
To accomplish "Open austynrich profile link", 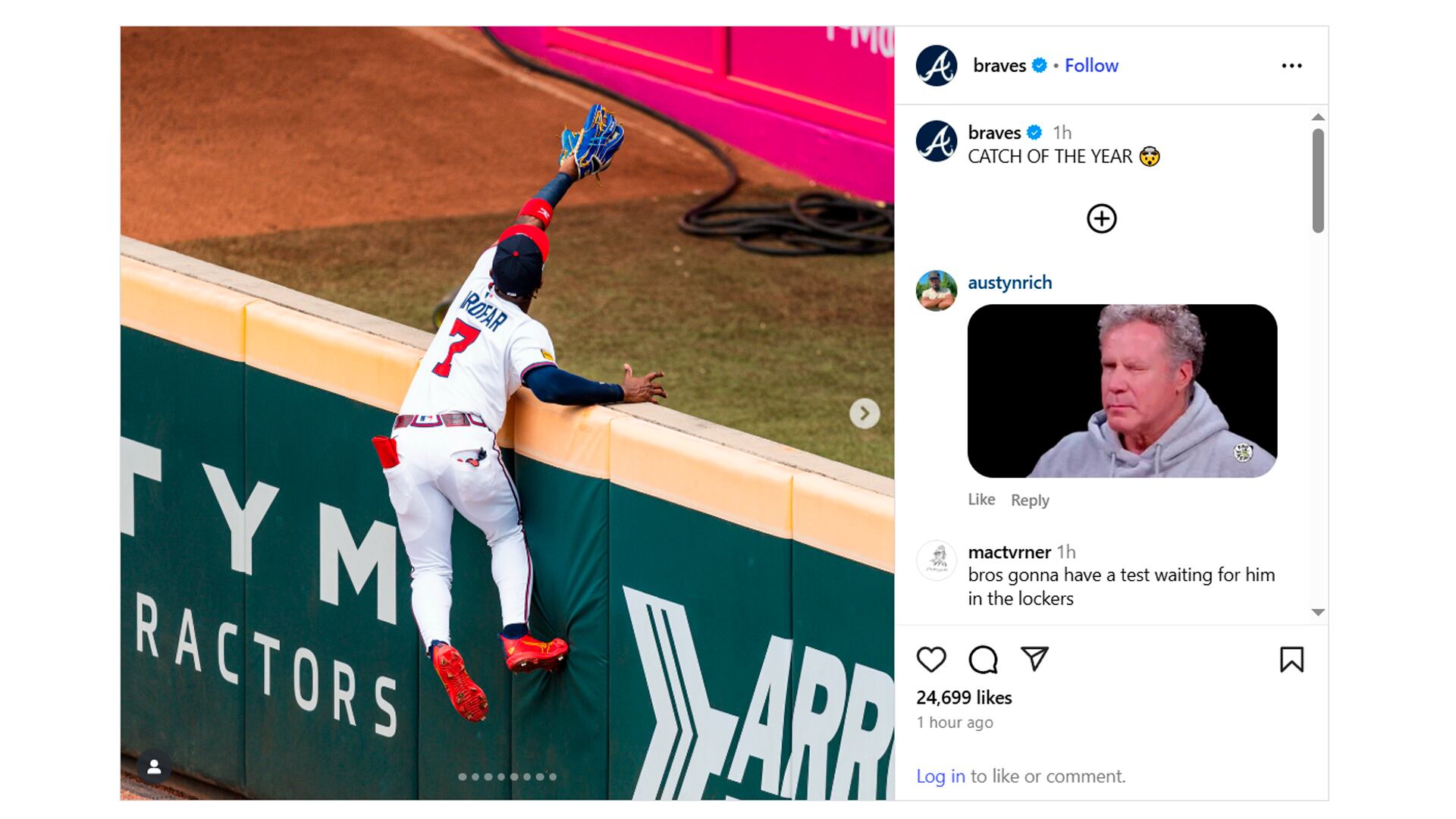I will 1009,282.
